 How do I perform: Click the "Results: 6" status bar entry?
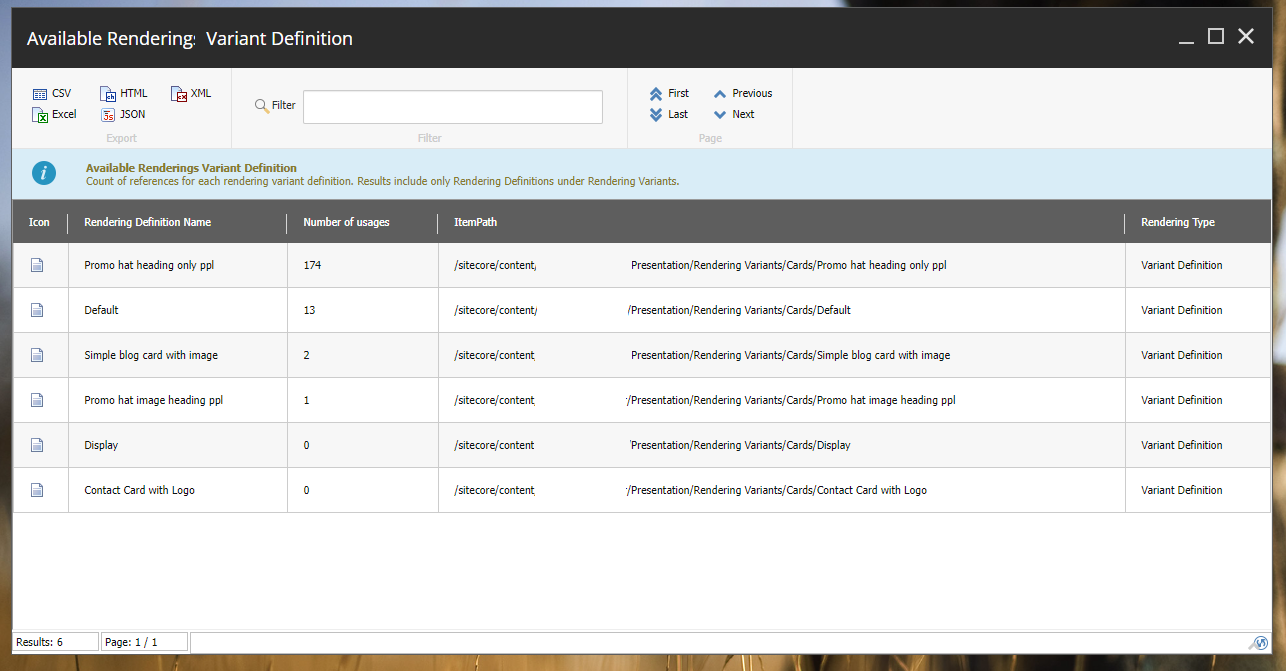point(56,642)
